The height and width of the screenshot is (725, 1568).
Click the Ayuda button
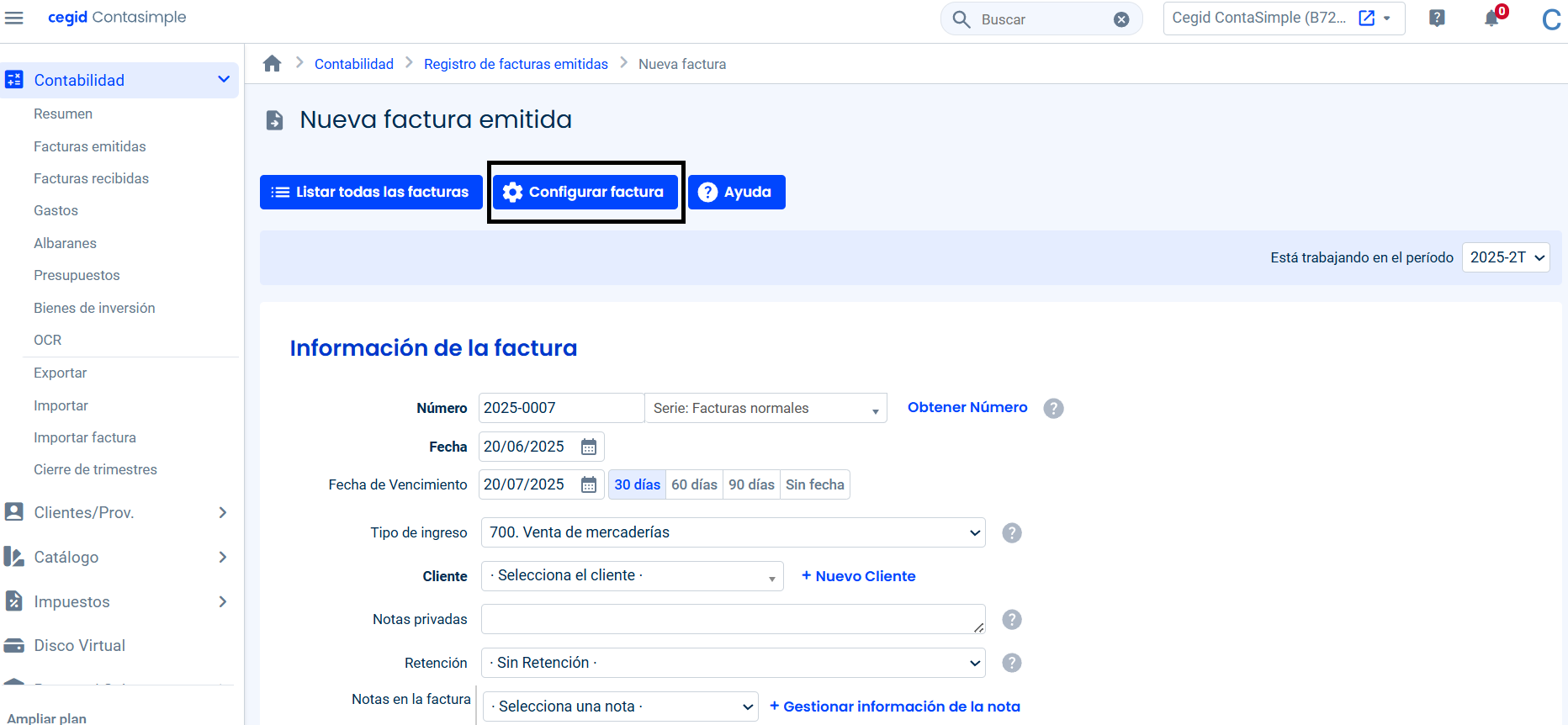(x=736, y=192)
